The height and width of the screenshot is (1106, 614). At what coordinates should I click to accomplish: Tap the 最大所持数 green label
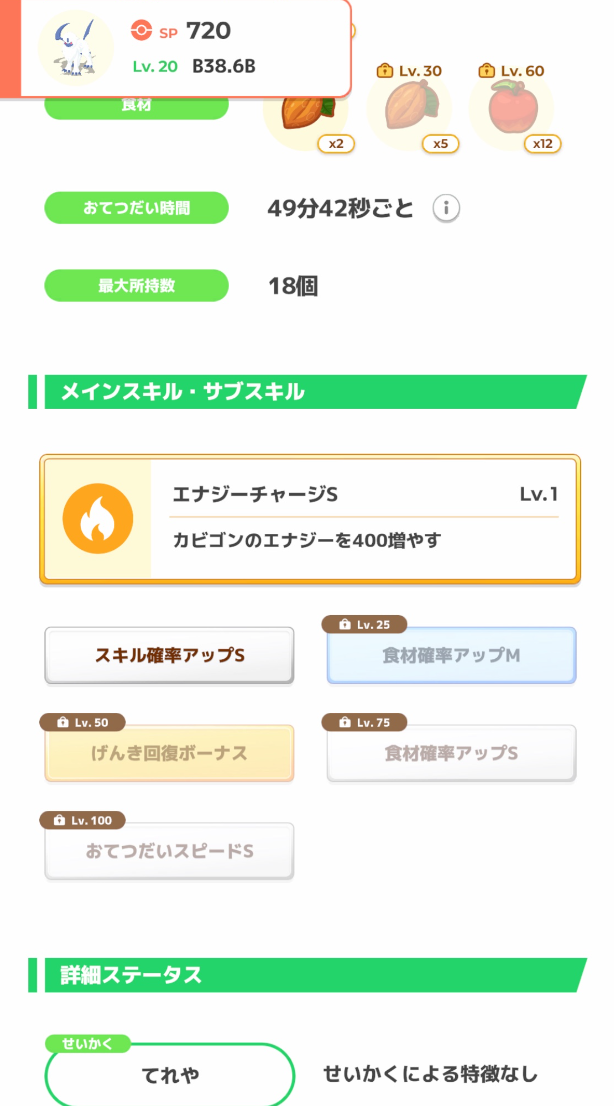(x=136, y=285)
